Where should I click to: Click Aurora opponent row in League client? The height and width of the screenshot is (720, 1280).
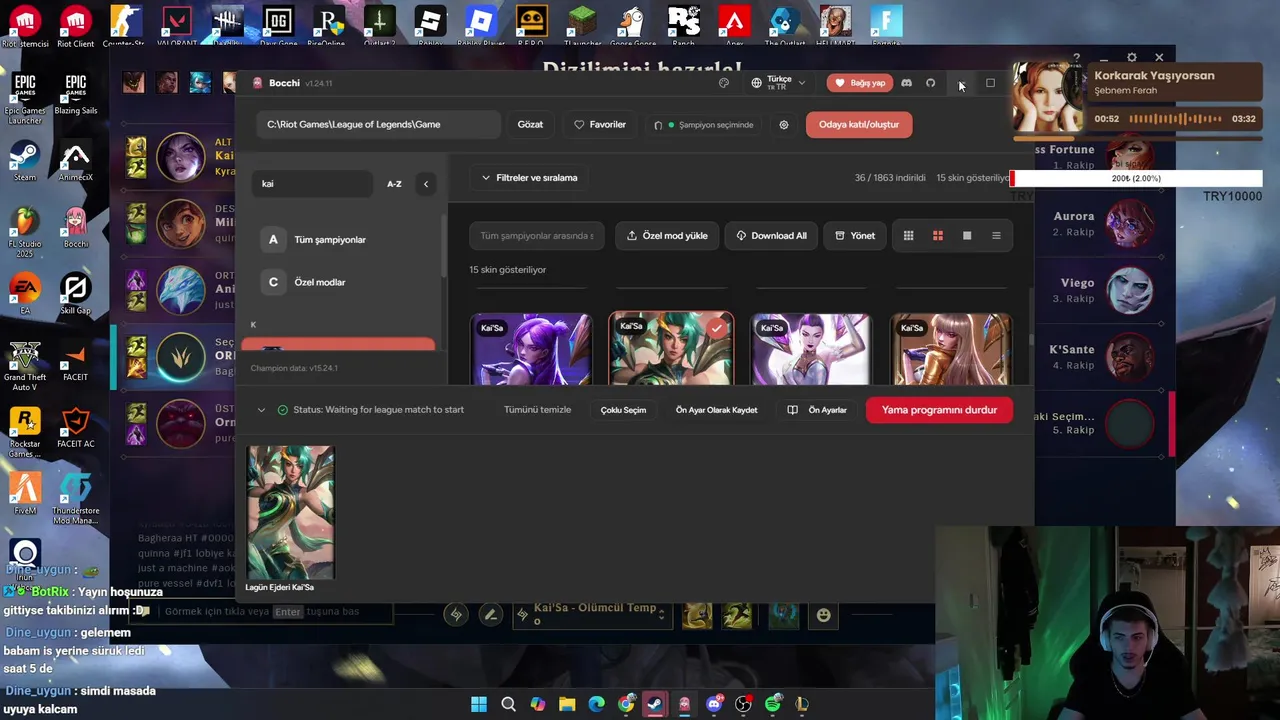[1102, 224]
